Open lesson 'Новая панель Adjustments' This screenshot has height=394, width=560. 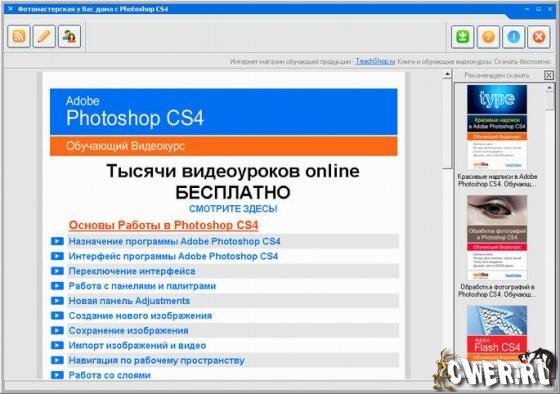point(129,301)
